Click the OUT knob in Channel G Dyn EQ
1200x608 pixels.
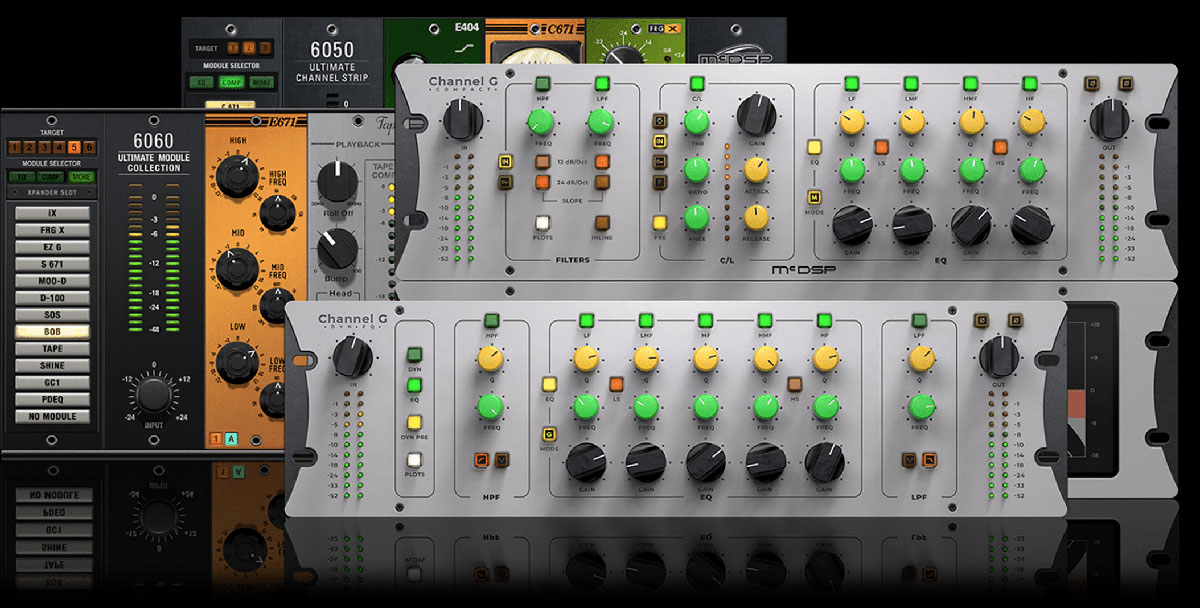coord(997,357)
